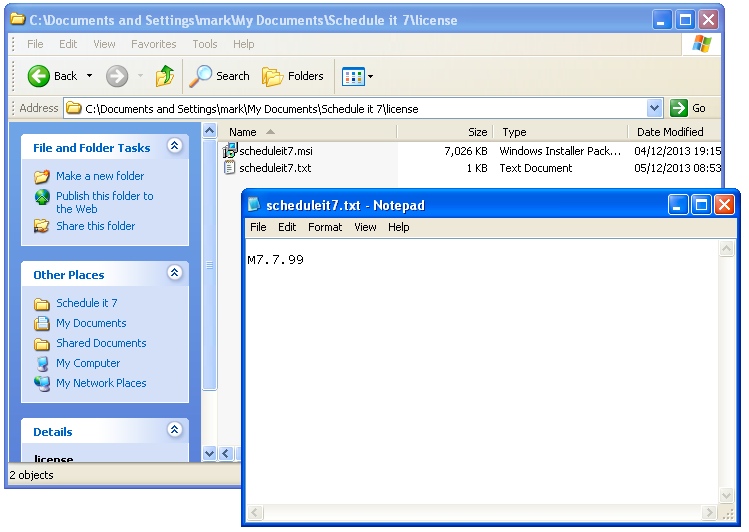Open Explorer File menu
749x532 pixels.
click(35, 44)
